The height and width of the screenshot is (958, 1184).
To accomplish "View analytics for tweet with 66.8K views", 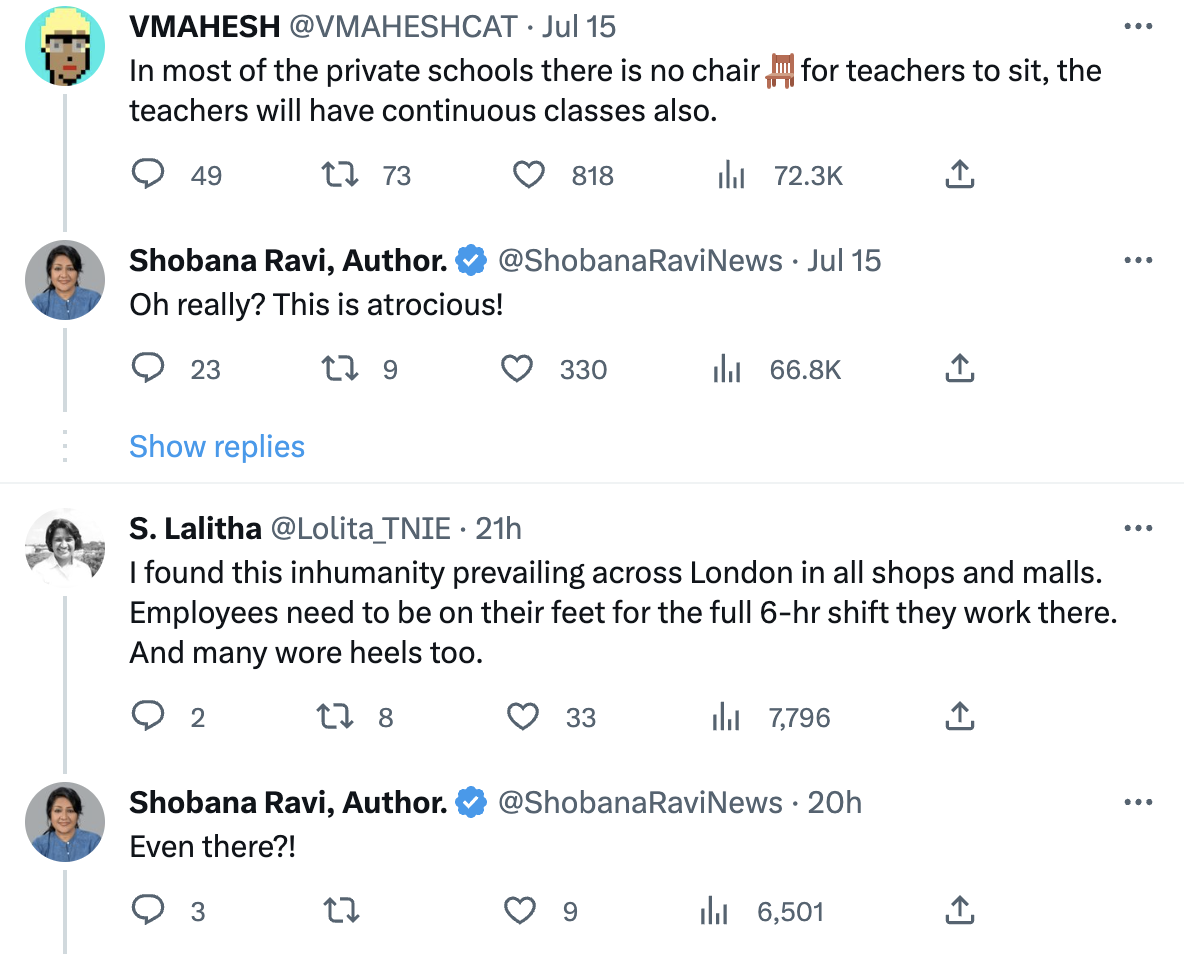I will [727, 370].
